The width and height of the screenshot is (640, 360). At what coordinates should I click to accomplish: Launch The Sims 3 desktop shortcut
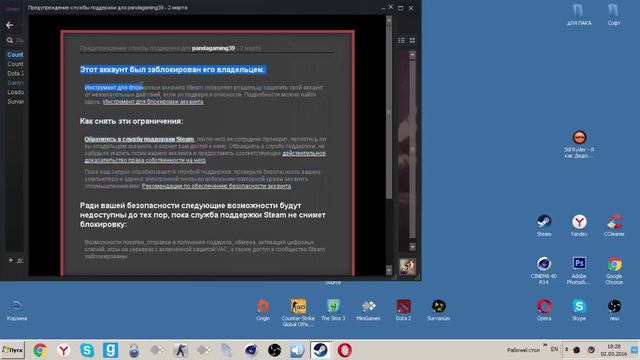point(333,310)
